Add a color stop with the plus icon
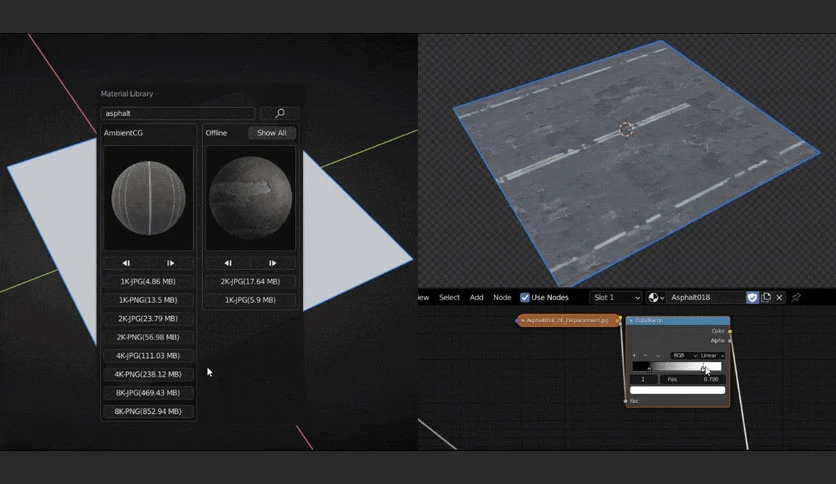836x484 pixels. click(634, 356)
